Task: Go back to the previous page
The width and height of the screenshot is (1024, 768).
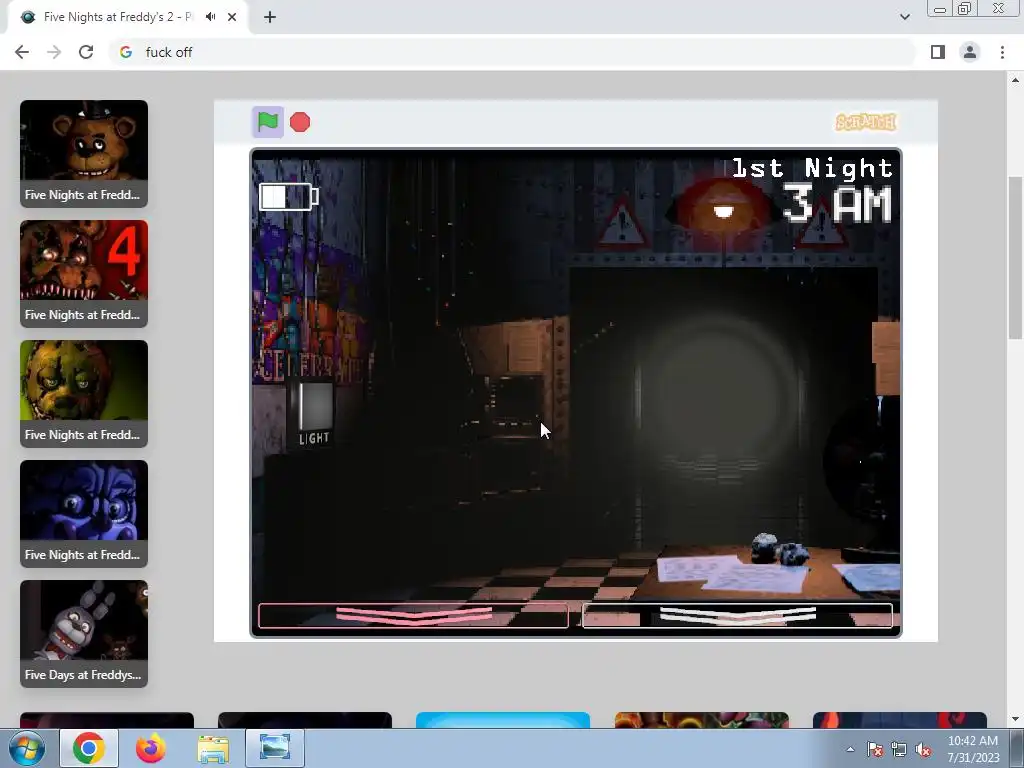Action: [x=22, y=52]
